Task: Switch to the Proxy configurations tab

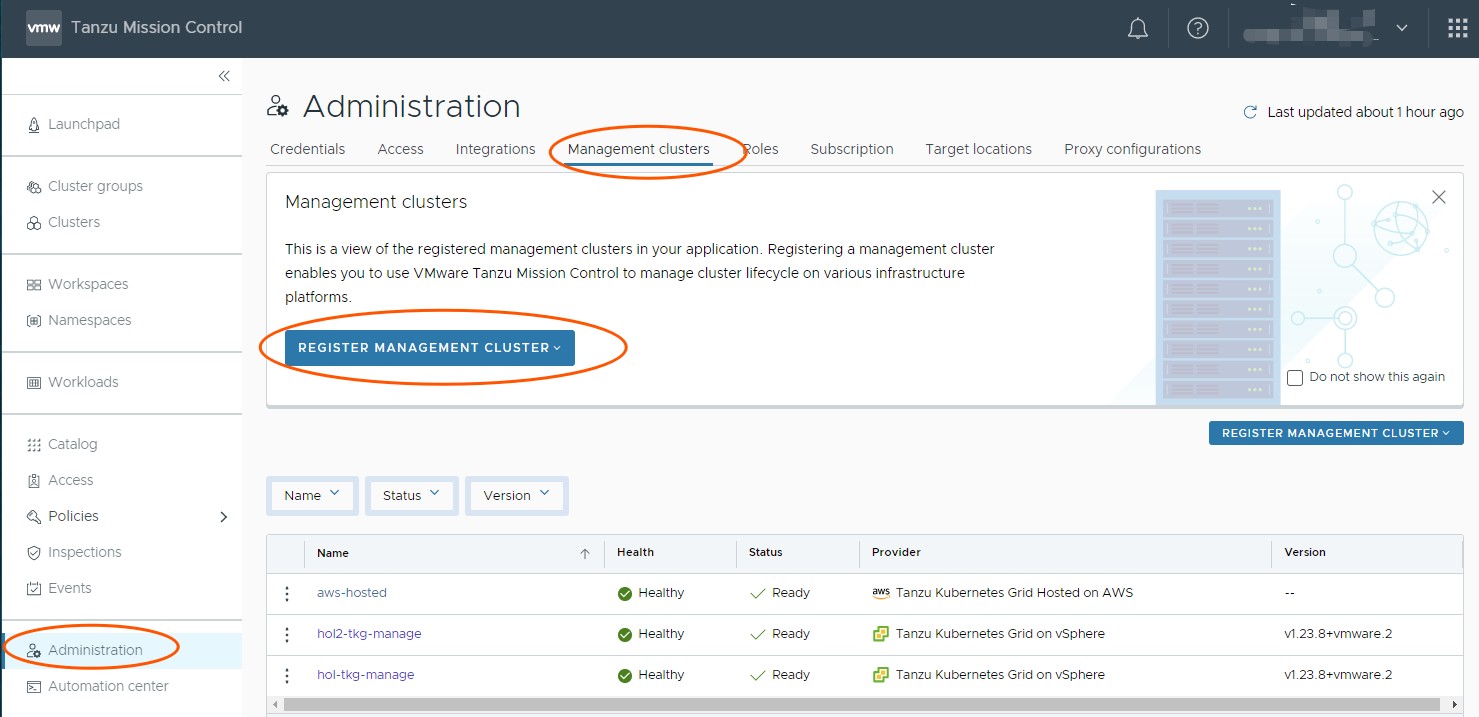Action: pyautogui.click(x=1132, y=149)
